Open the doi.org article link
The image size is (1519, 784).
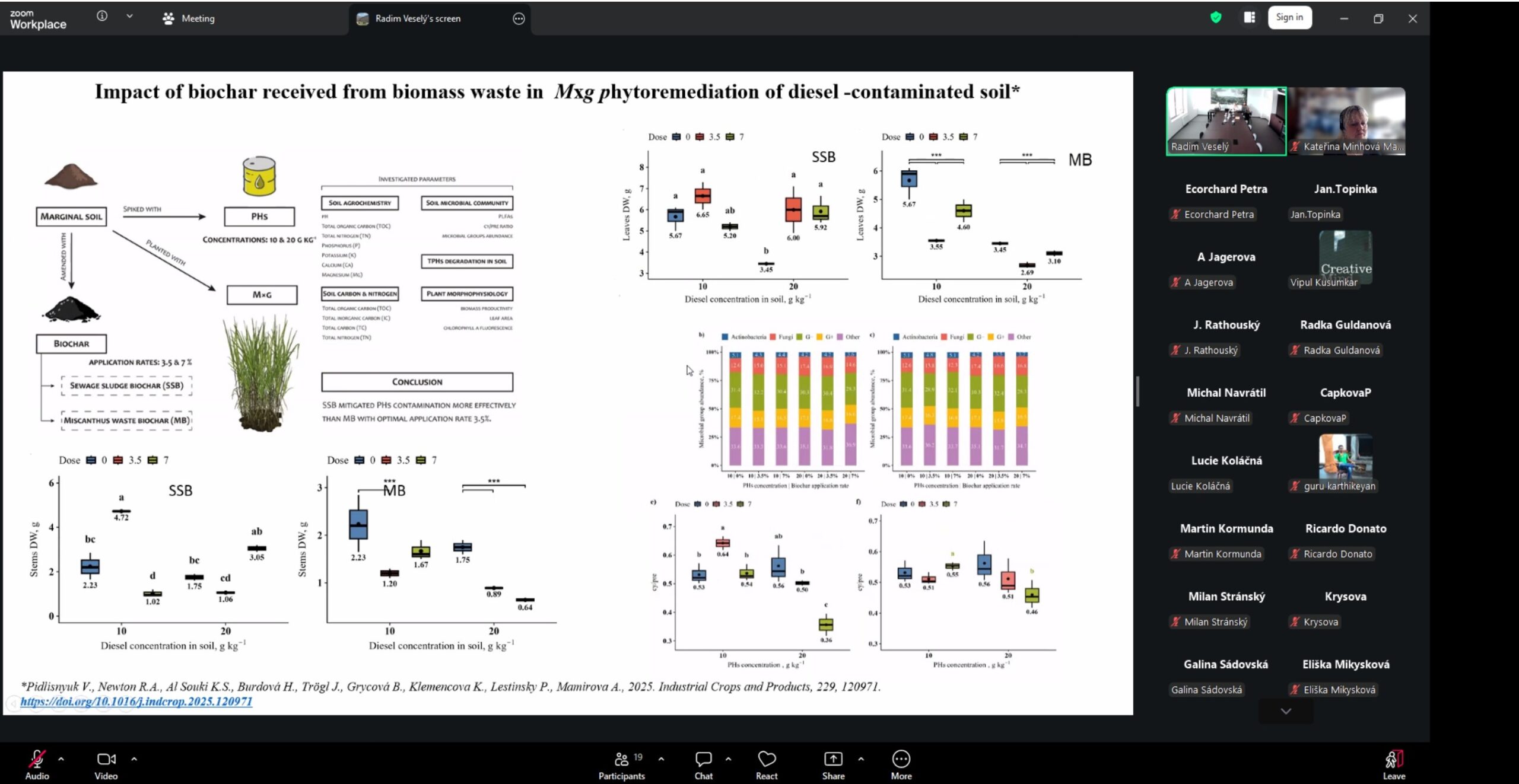[136, 702]
